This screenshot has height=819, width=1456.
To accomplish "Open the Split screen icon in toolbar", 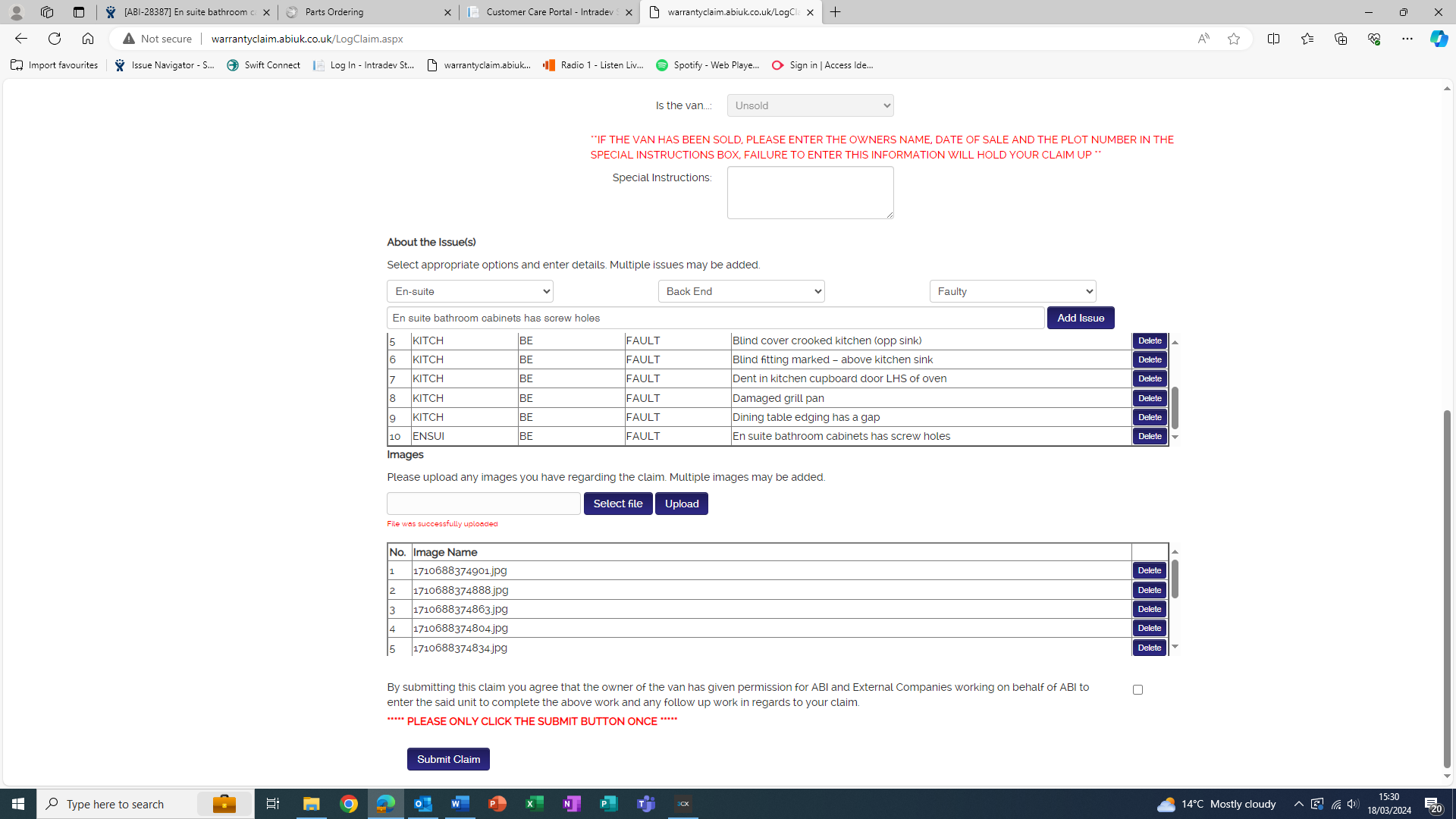I will point(1273,39).
